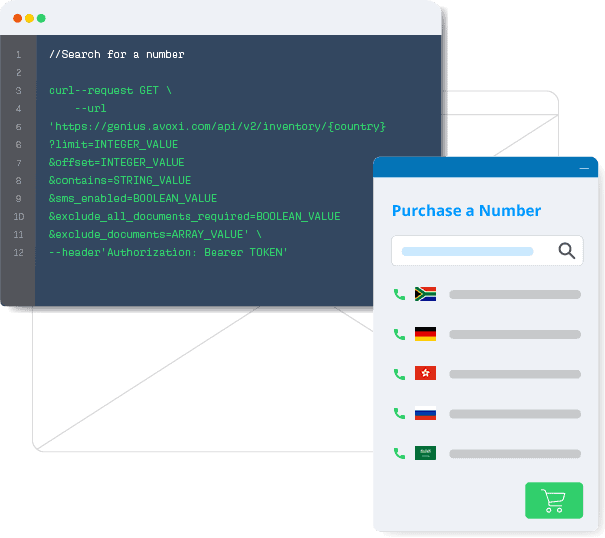
Task: Click the inventory API URL code line
Action: pyautogui.click(x=217, y=126)
